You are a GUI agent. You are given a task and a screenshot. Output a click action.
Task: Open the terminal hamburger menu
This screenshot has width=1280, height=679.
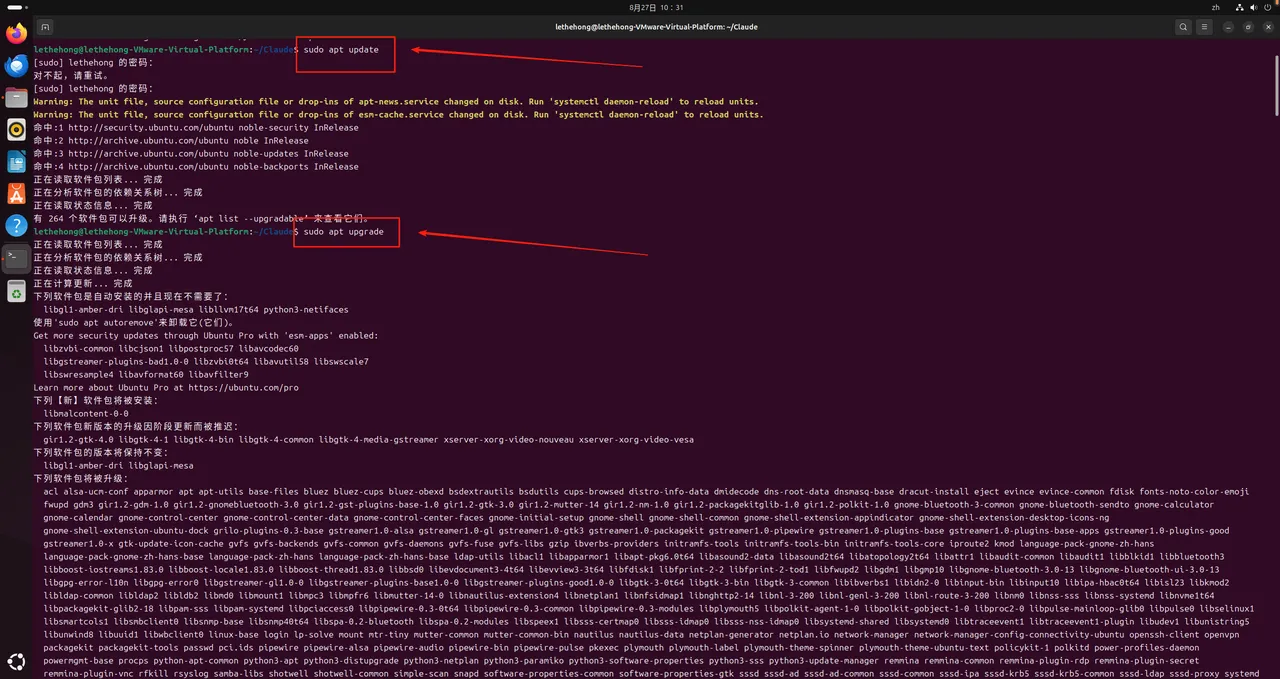pos(1205,27)
